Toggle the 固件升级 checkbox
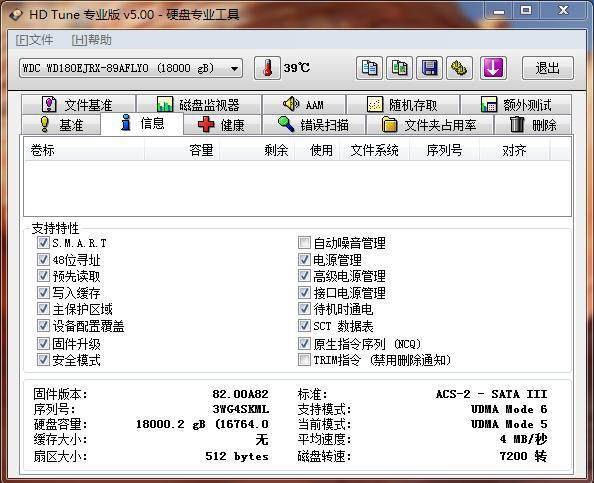Image resolution: width=594 pixels, height=483 pixels. click(x=43, y=344)
